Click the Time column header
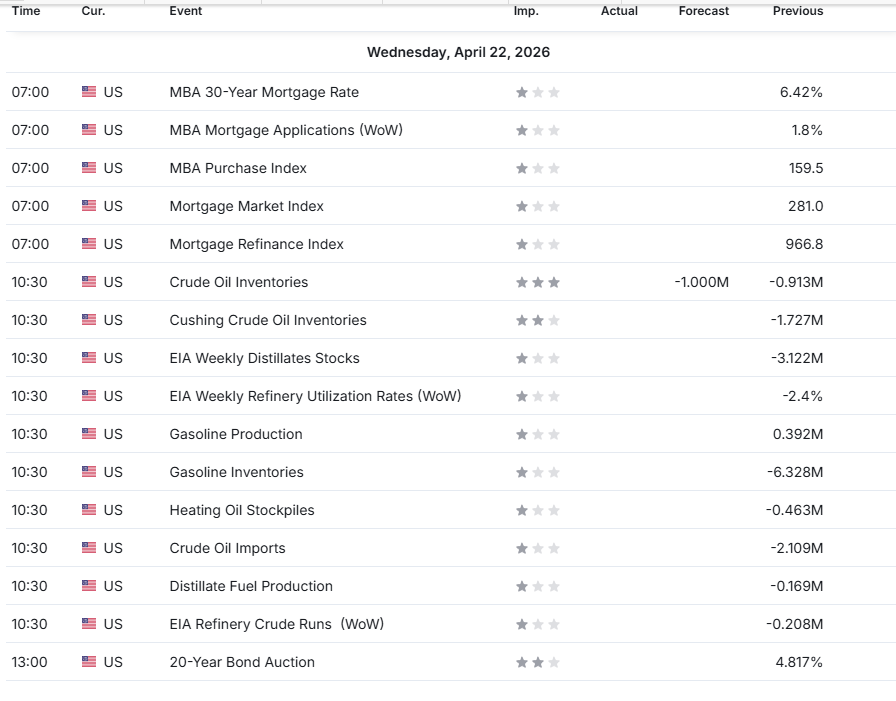This screenshot has height=701, width=896. point(26,11)
